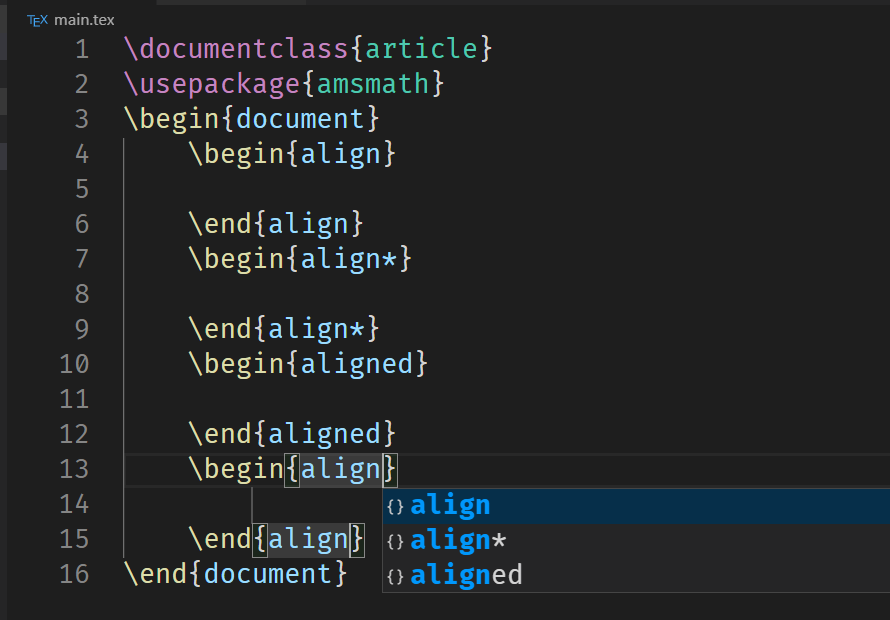Image resolution: width=890 pixels, height=620 pixels.
Task: Click the braces icon next to aligned suggestion
Action: tap(396, 577)
